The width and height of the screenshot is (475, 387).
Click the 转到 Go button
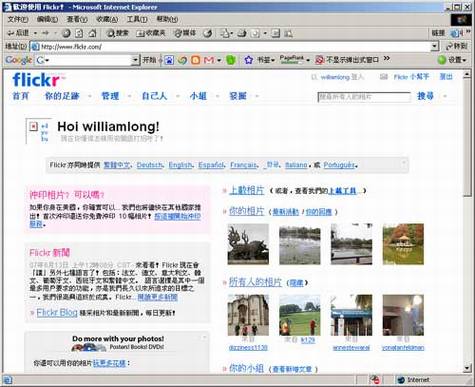(456, 46)
